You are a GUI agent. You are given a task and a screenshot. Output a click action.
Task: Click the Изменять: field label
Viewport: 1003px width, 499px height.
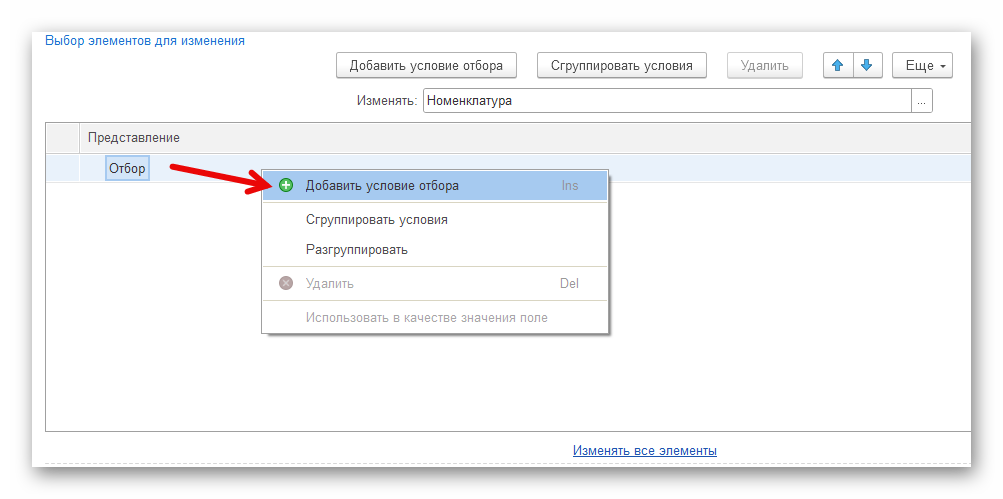point(387,100)
